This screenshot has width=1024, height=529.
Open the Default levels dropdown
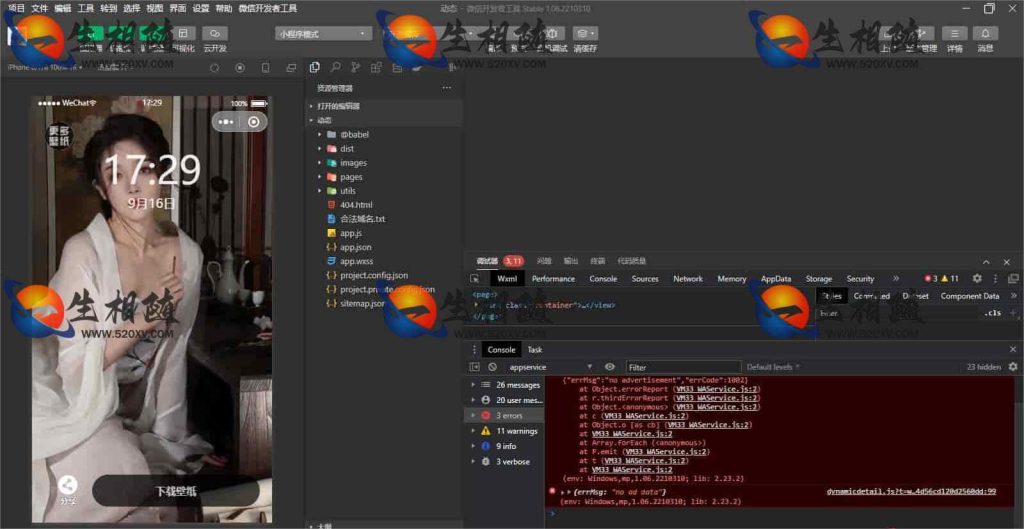pyautogui.click(x=773, y=367)
